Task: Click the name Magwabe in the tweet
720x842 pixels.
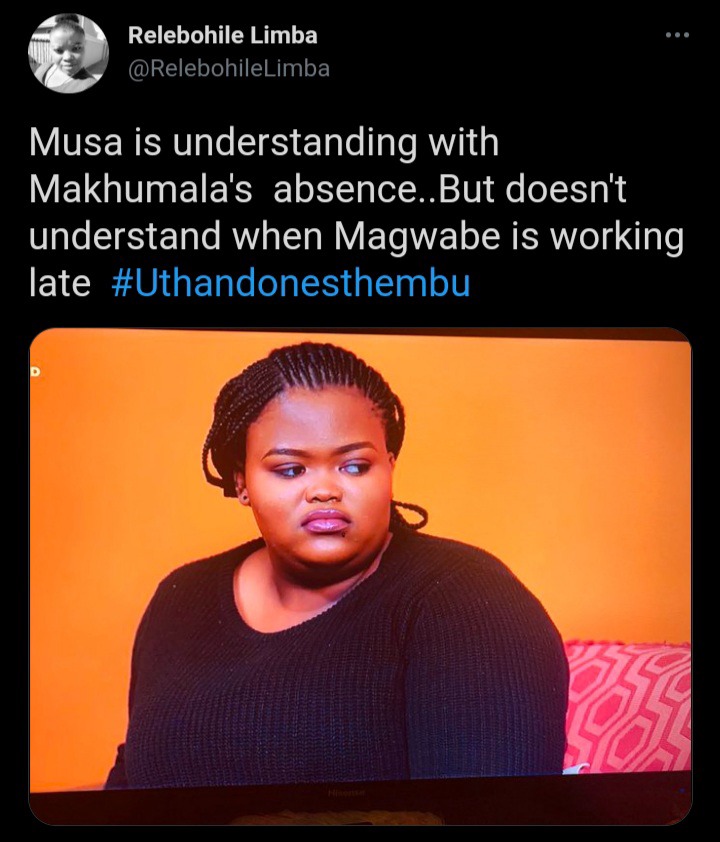Action: click(418, 237)
